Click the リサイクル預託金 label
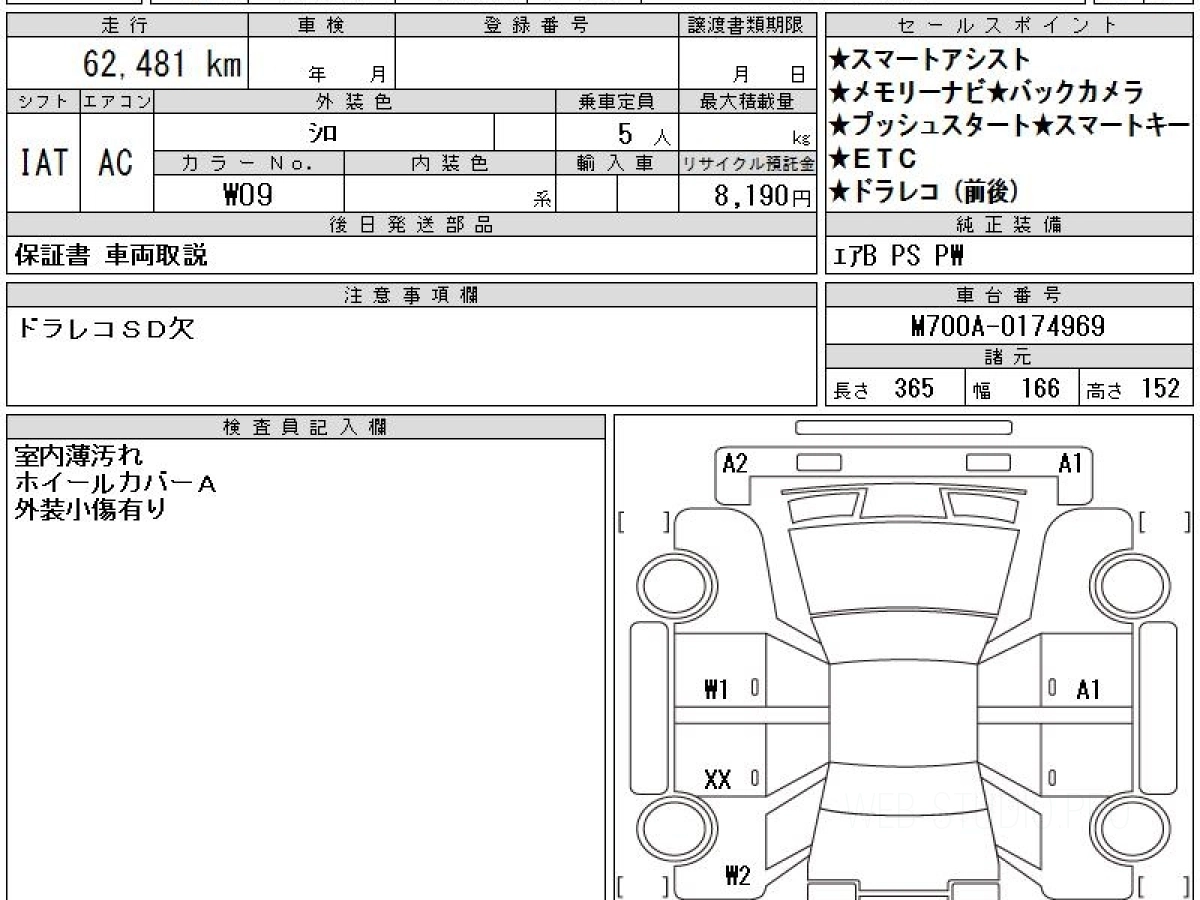1200x900 pixels. tap(747, 164)
